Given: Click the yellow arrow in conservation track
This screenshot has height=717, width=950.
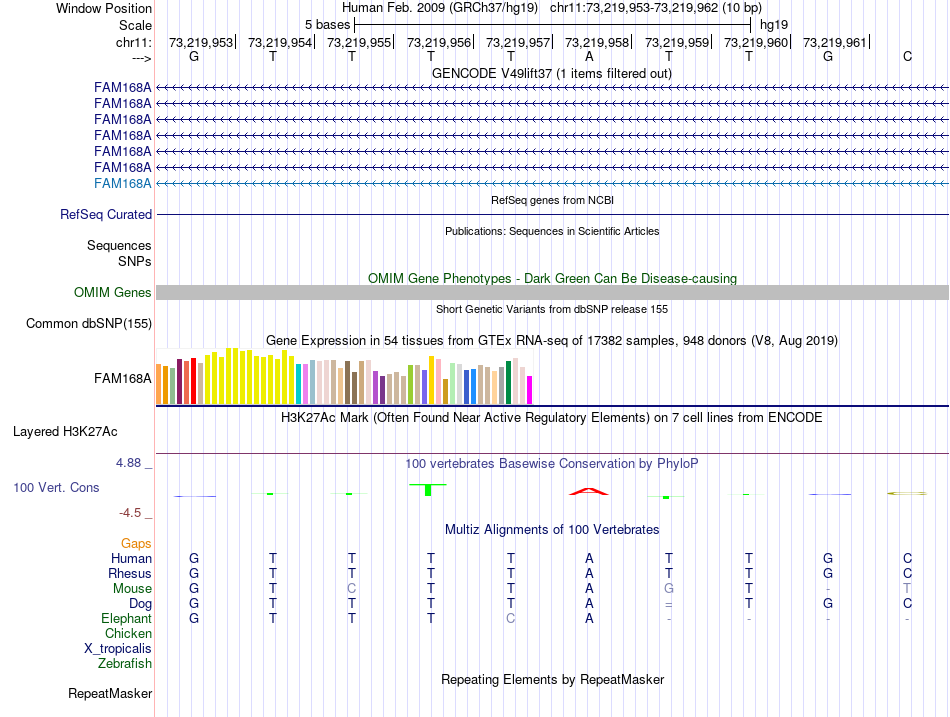Looking at the screenshot, I should (x=907, y=493).
